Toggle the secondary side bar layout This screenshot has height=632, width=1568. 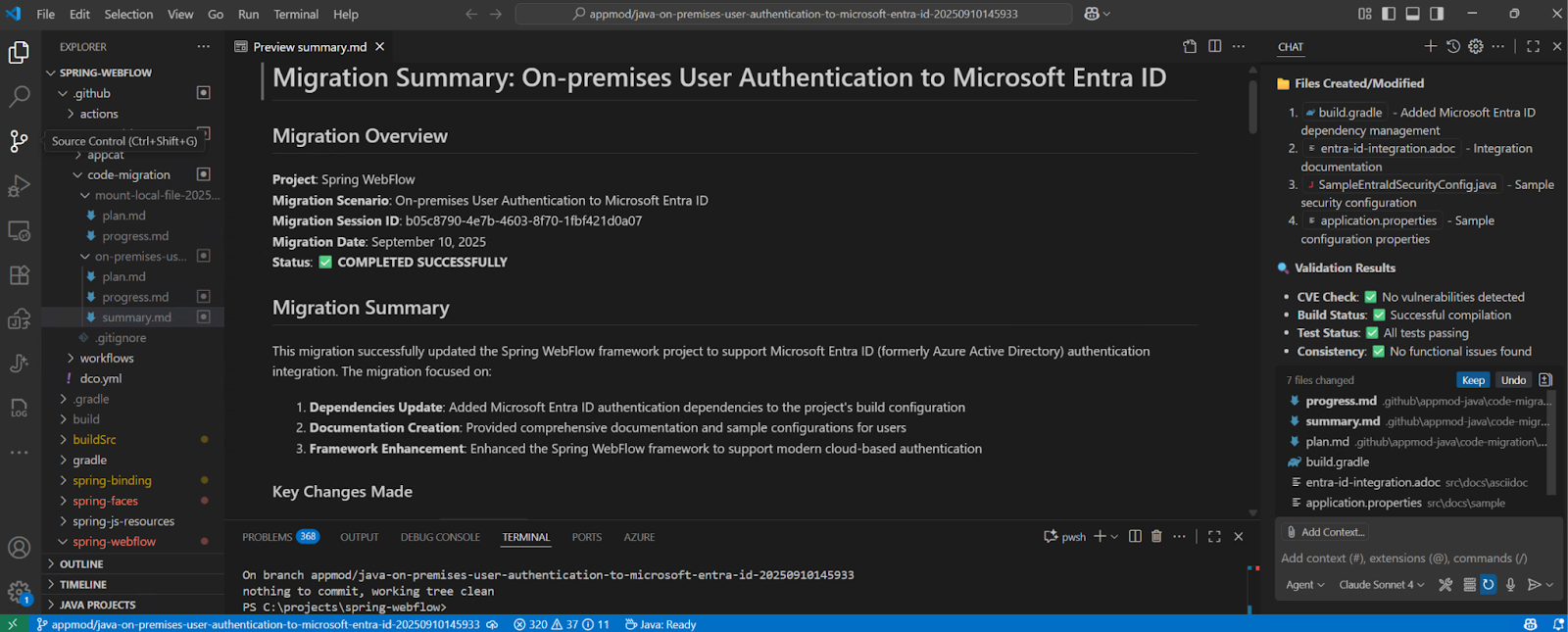click(x=1437, y=14)
